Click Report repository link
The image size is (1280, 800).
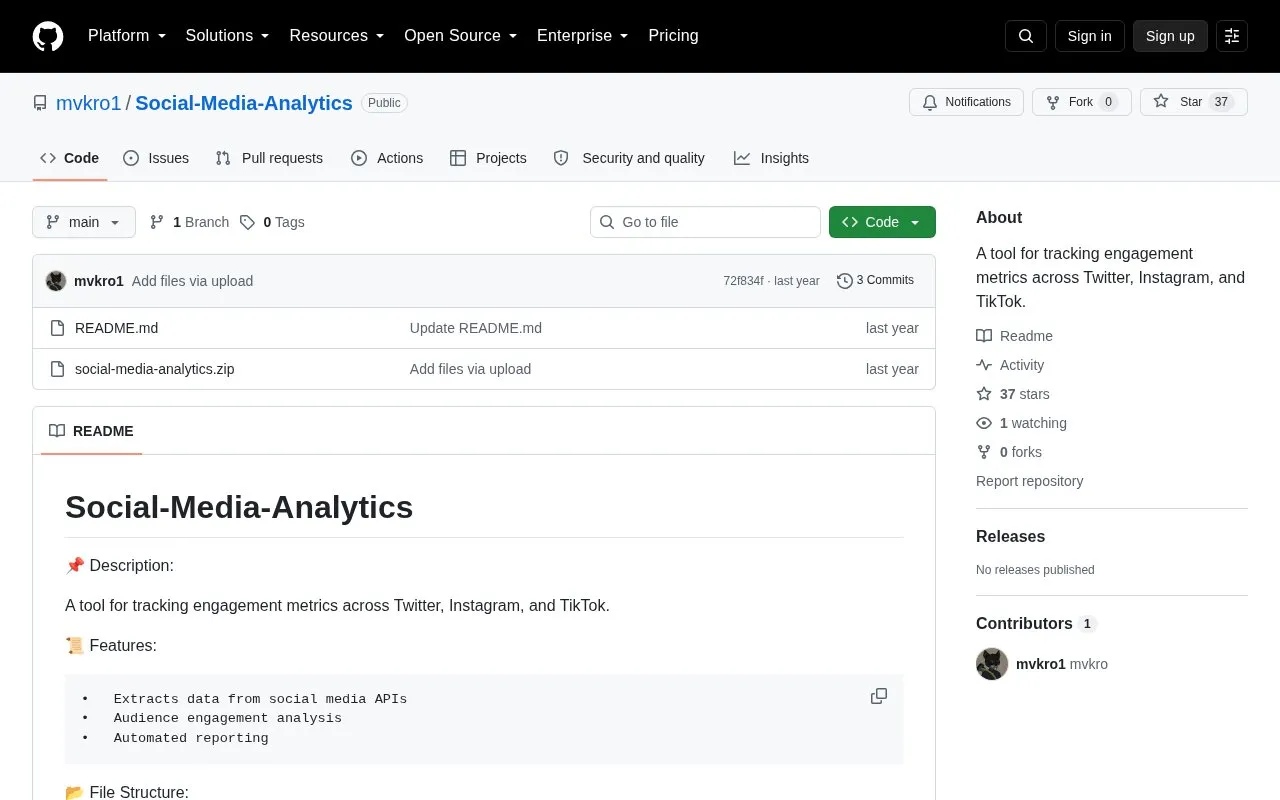point(1029,481)
